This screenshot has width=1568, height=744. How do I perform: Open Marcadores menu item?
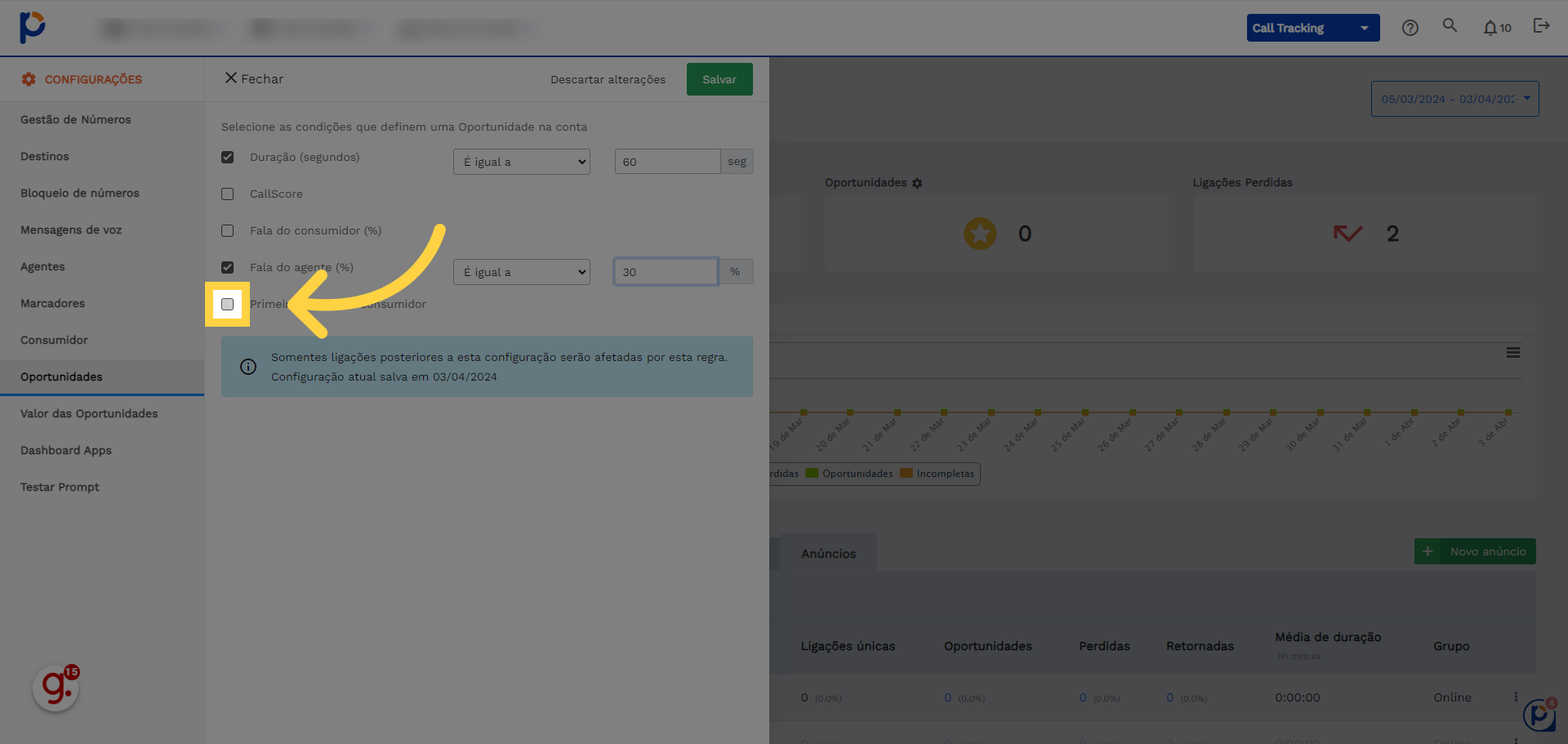tap(102, 303)
